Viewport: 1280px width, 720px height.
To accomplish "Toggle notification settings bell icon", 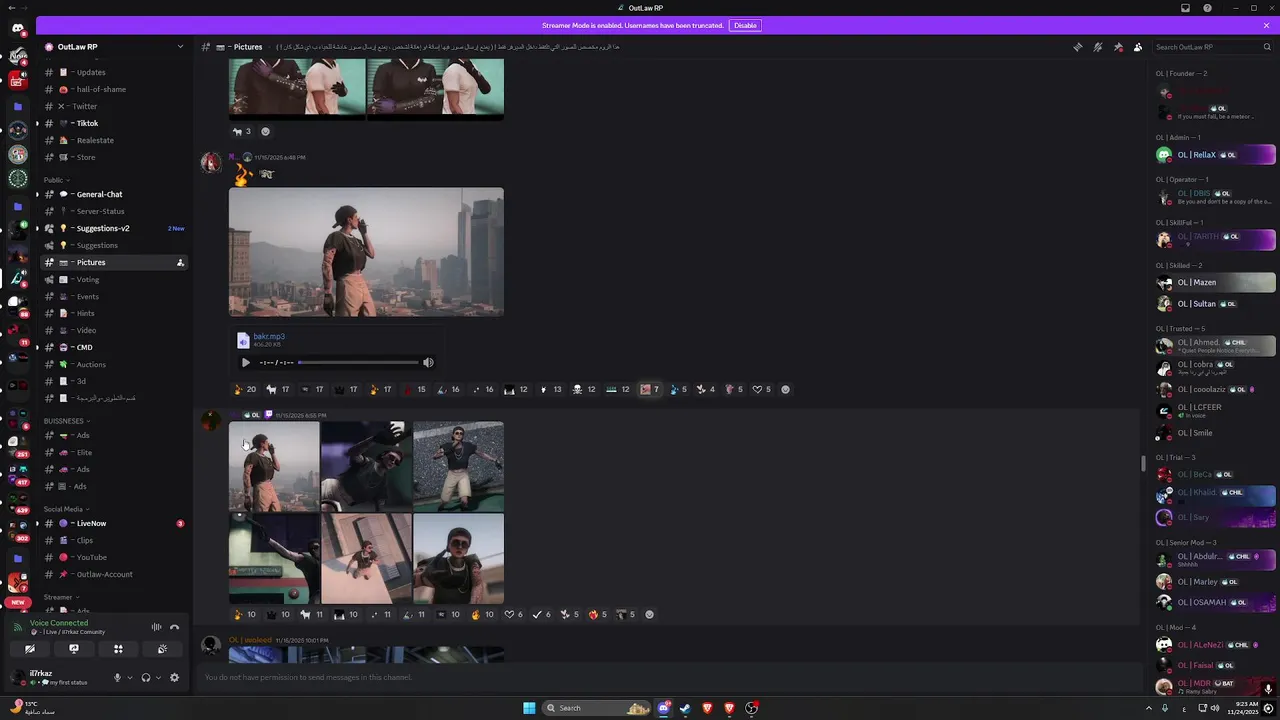I will point(1098,47).
